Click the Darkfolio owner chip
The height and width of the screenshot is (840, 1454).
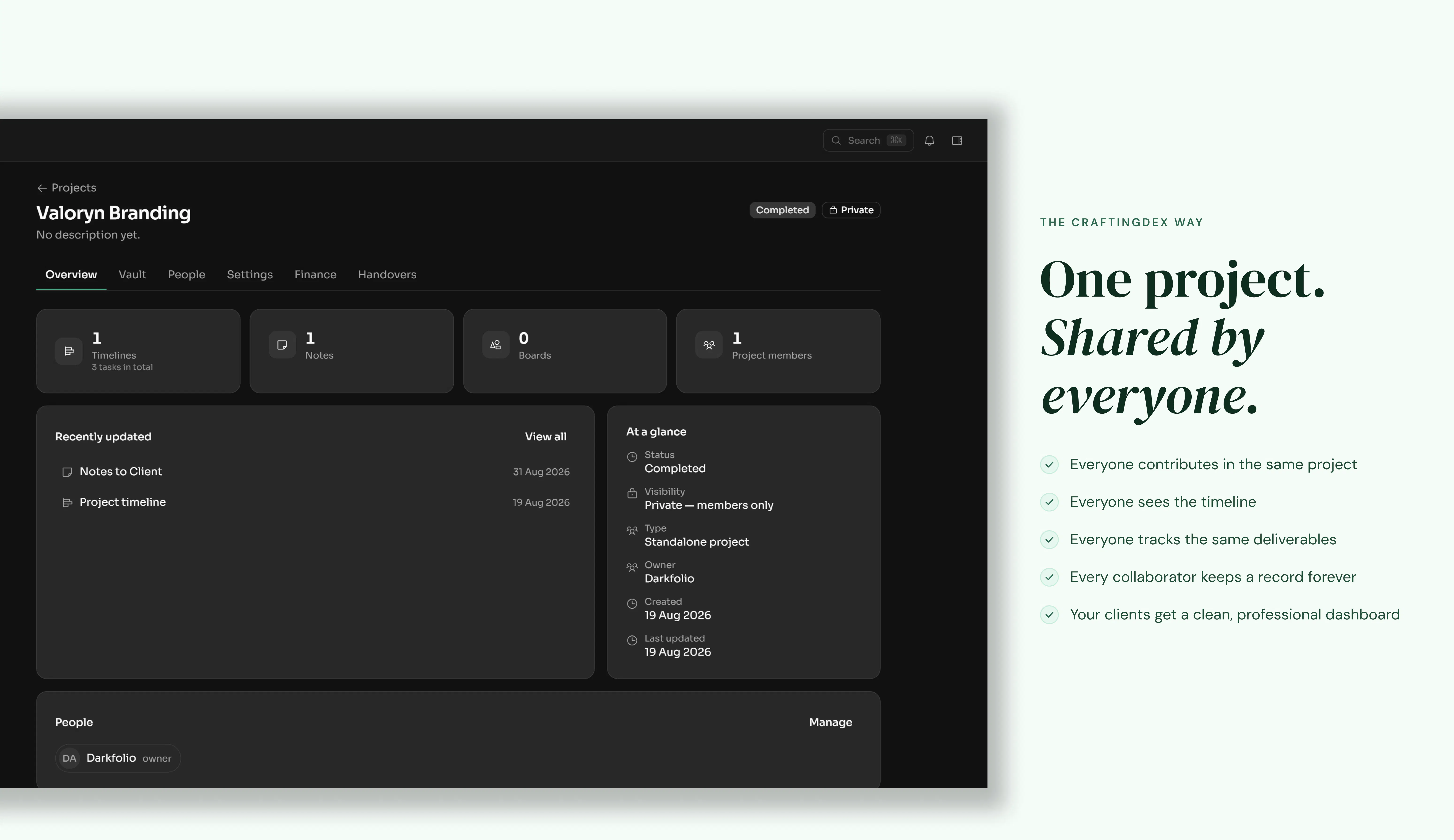pos(118,758)
